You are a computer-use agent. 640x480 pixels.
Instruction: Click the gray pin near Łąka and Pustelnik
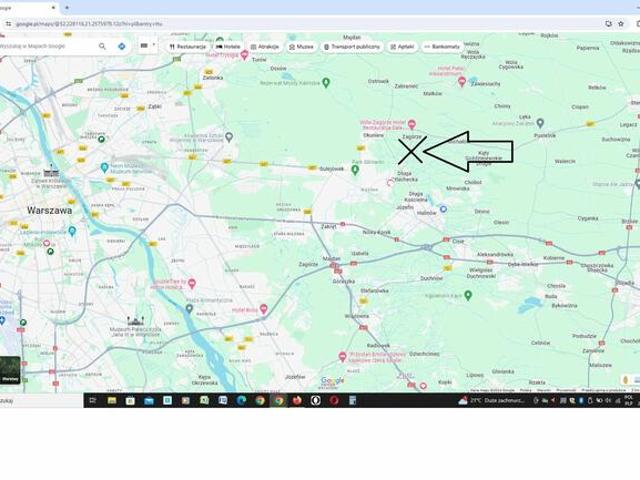[x=540, y=122]
